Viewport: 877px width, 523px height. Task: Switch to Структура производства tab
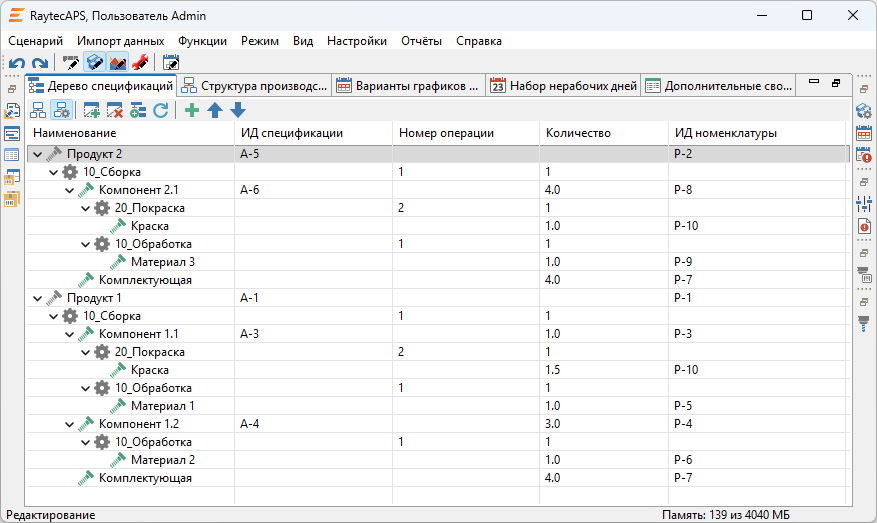254,86
